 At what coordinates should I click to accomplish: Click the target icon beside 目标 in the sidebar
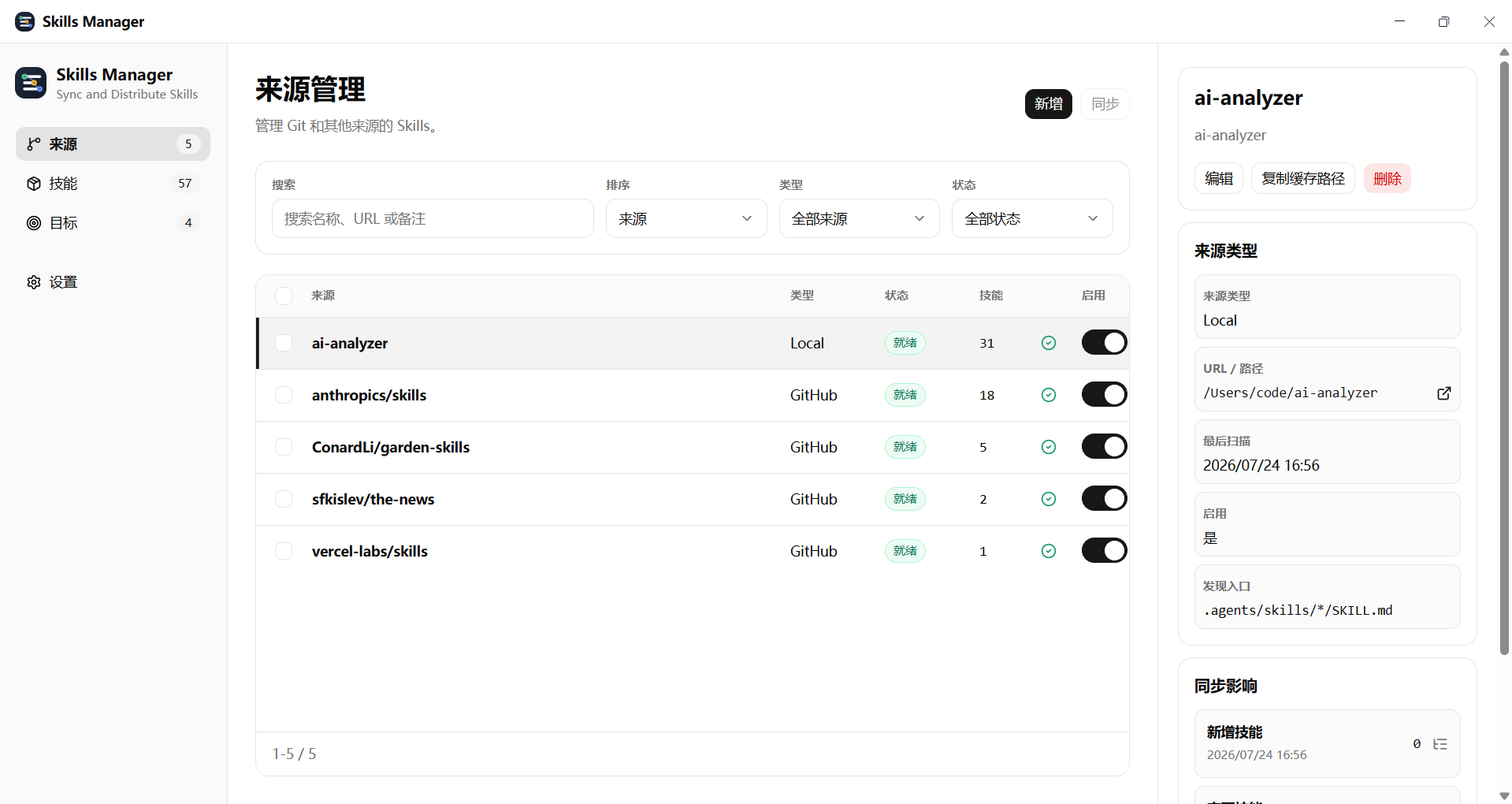34,223
